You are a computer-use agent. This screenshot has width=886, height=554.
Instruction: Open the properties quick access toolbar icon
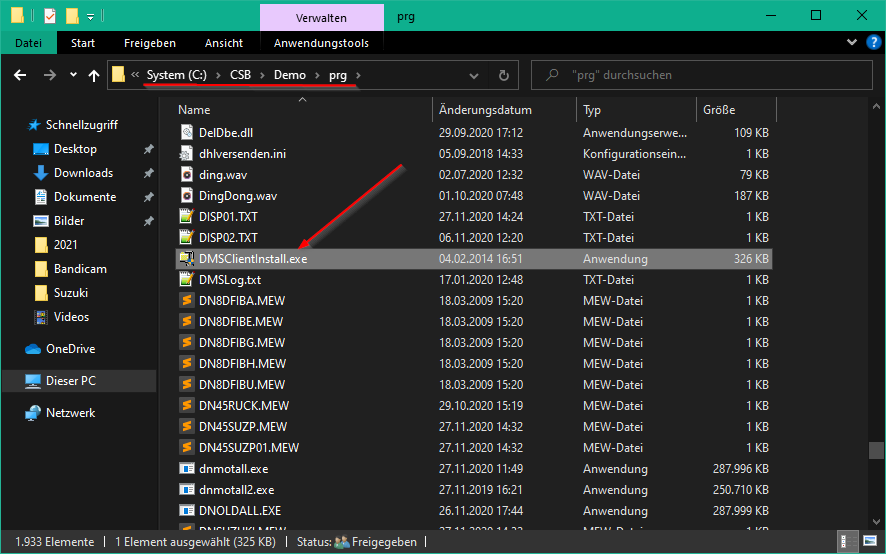click(50, 16)
